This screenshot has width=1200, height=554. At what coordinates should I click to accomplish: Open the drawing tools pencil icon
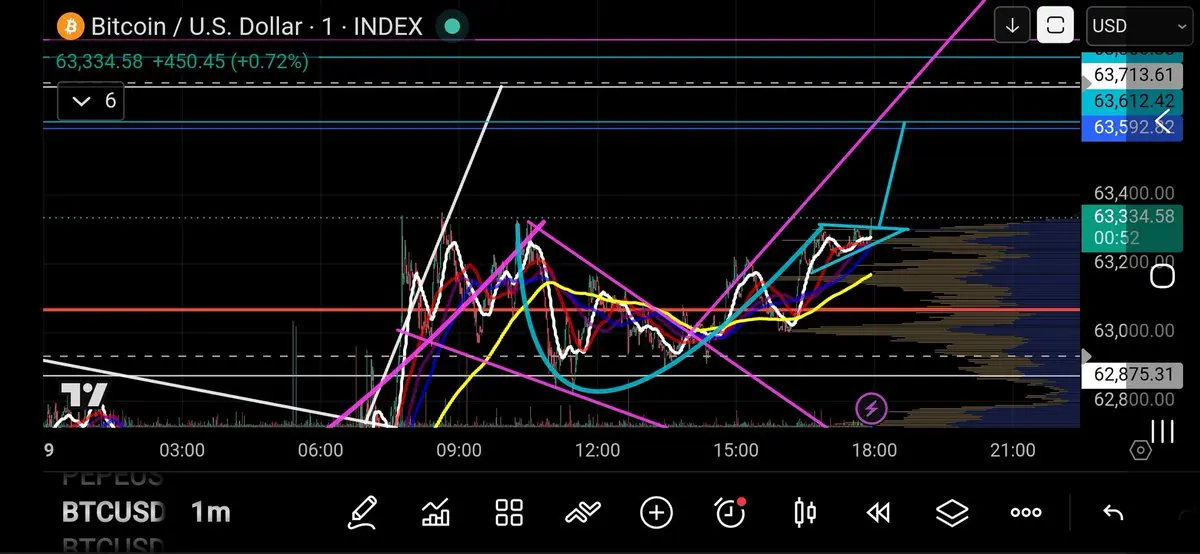pyautogui.click(x=362, y=513)
